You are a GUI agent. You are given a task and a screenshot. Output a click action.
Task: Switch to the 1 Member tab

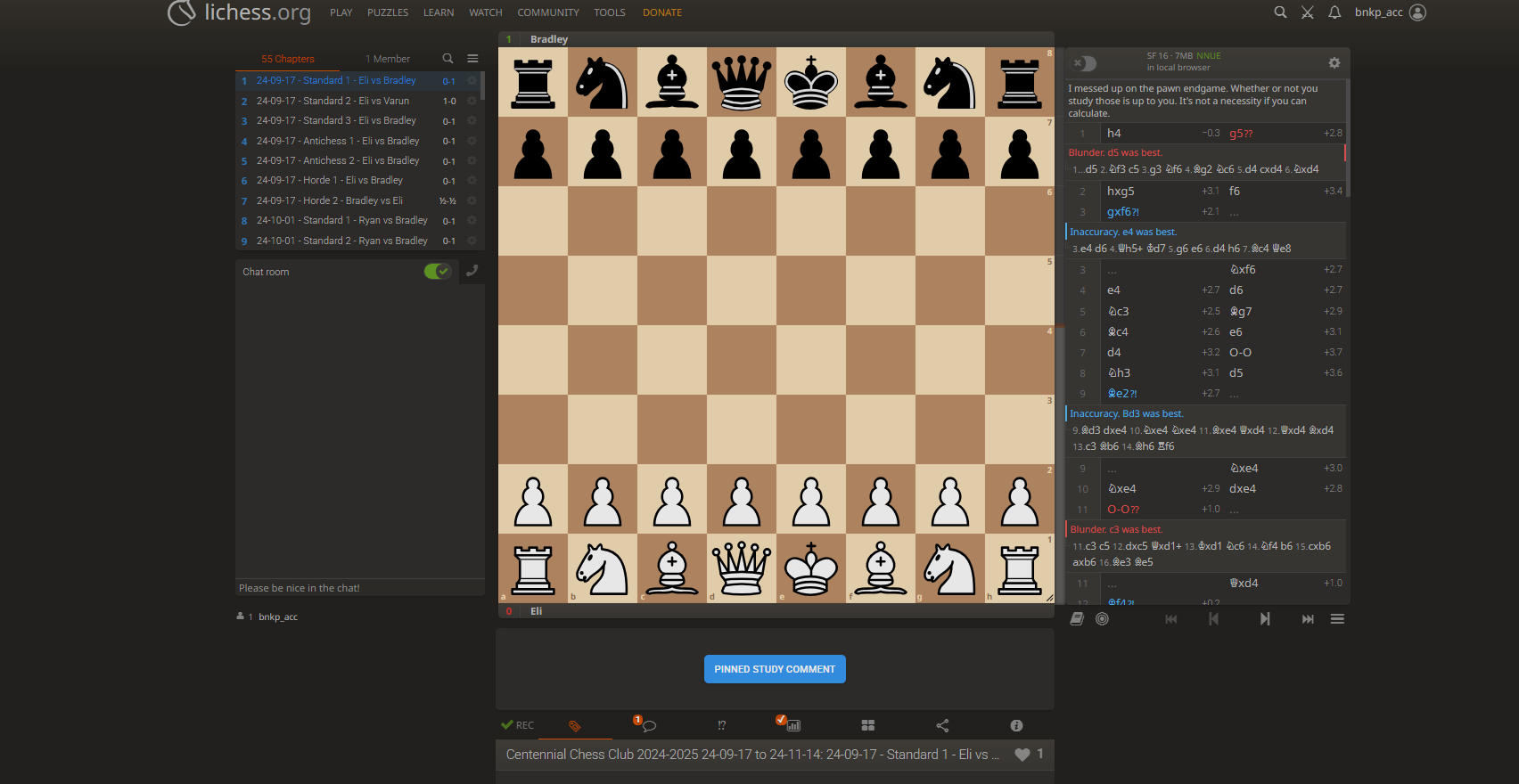pos(388,59)
